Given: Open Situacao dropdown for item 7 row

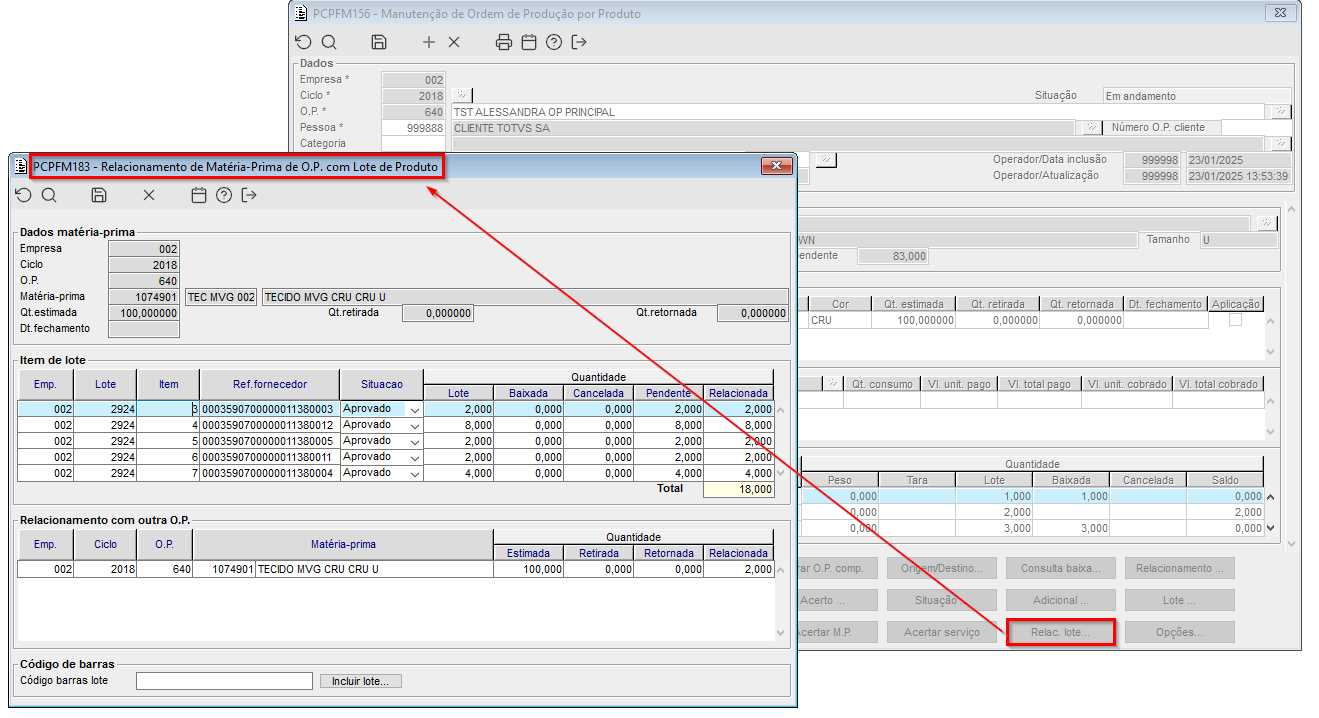Looking at the screenshot, I should click(415, 473).
